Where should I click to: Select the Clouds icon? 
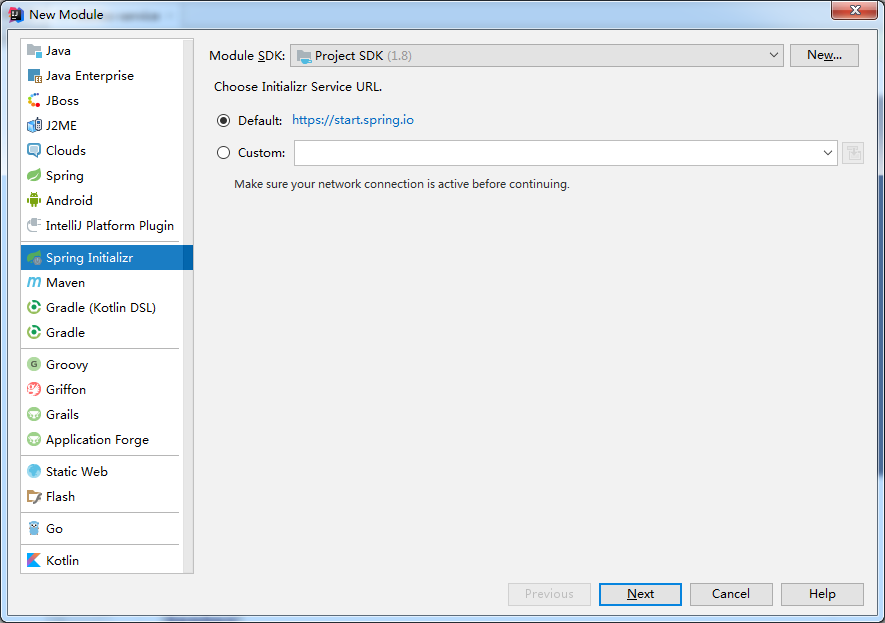[34, 151]
